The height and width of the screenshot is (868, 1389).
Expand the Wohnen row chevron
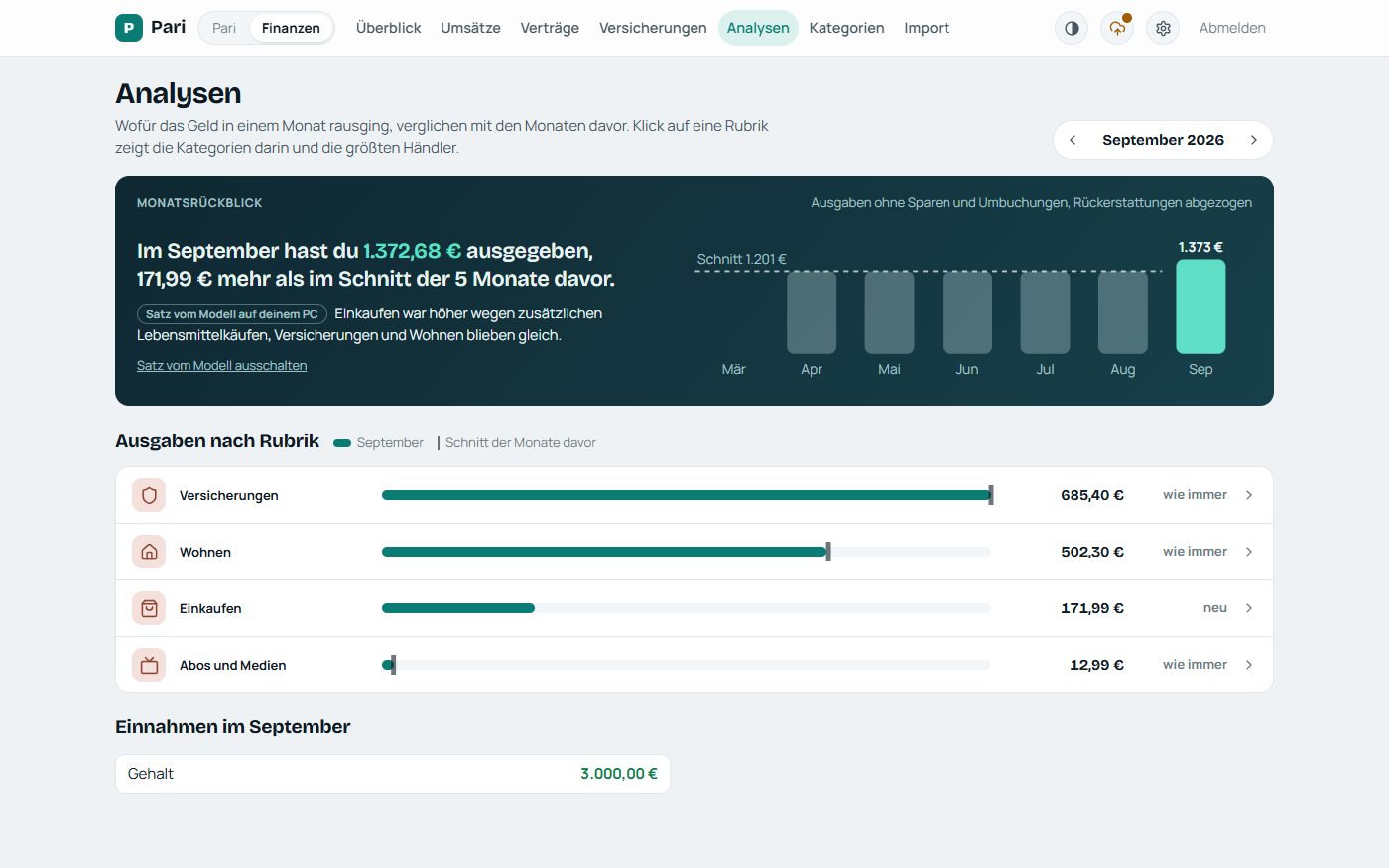click(1249, 552)
